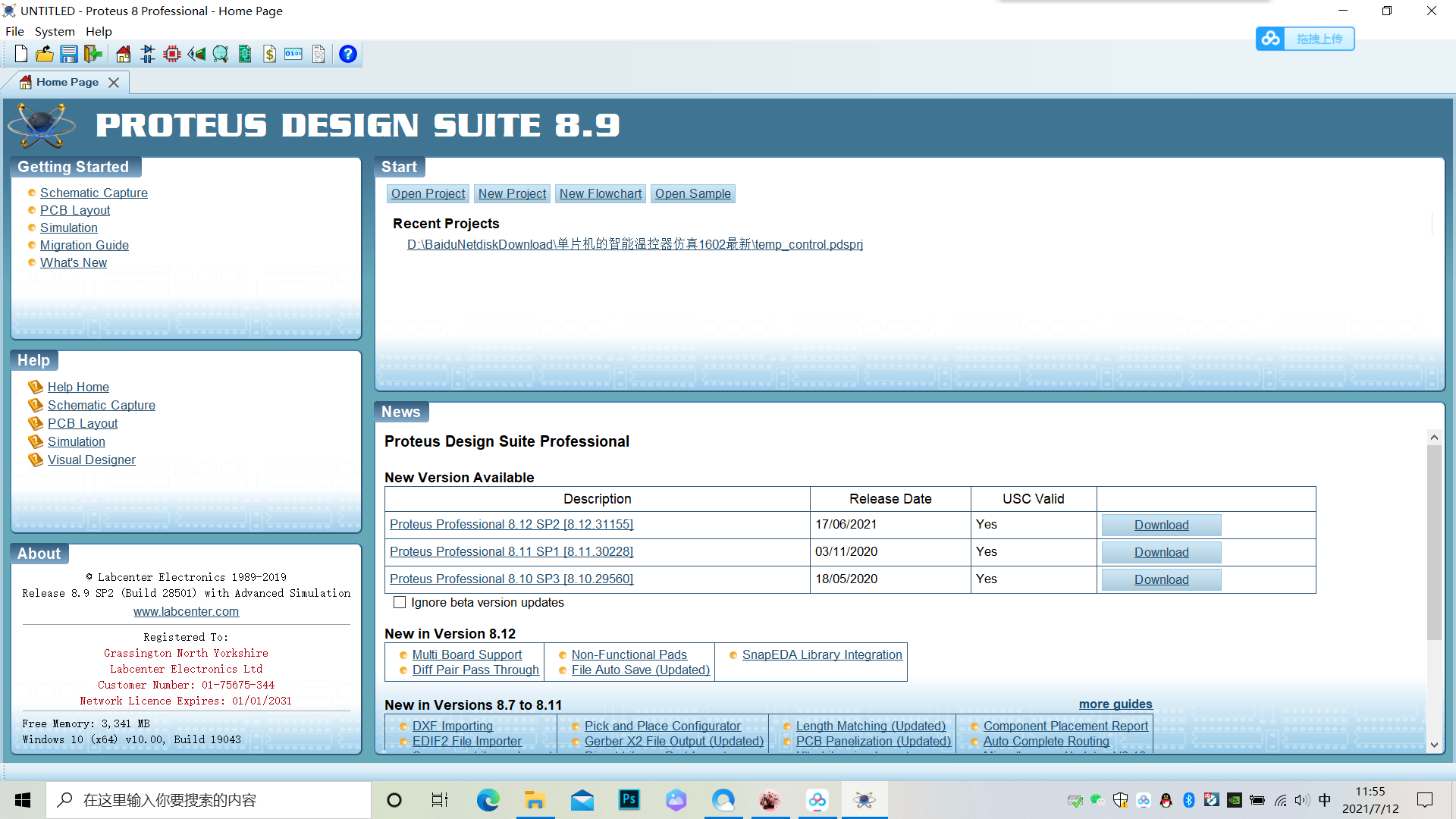Open Simulation link in Getting Started
This screenshot has width=1456, height=819.
(69, 227)
